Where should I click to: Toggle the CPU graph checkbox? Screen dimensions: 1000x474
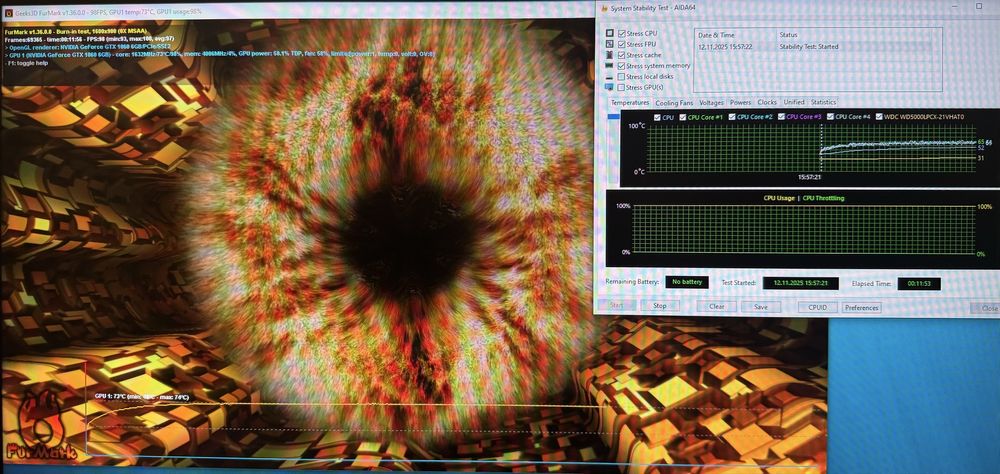coord(658,117)
